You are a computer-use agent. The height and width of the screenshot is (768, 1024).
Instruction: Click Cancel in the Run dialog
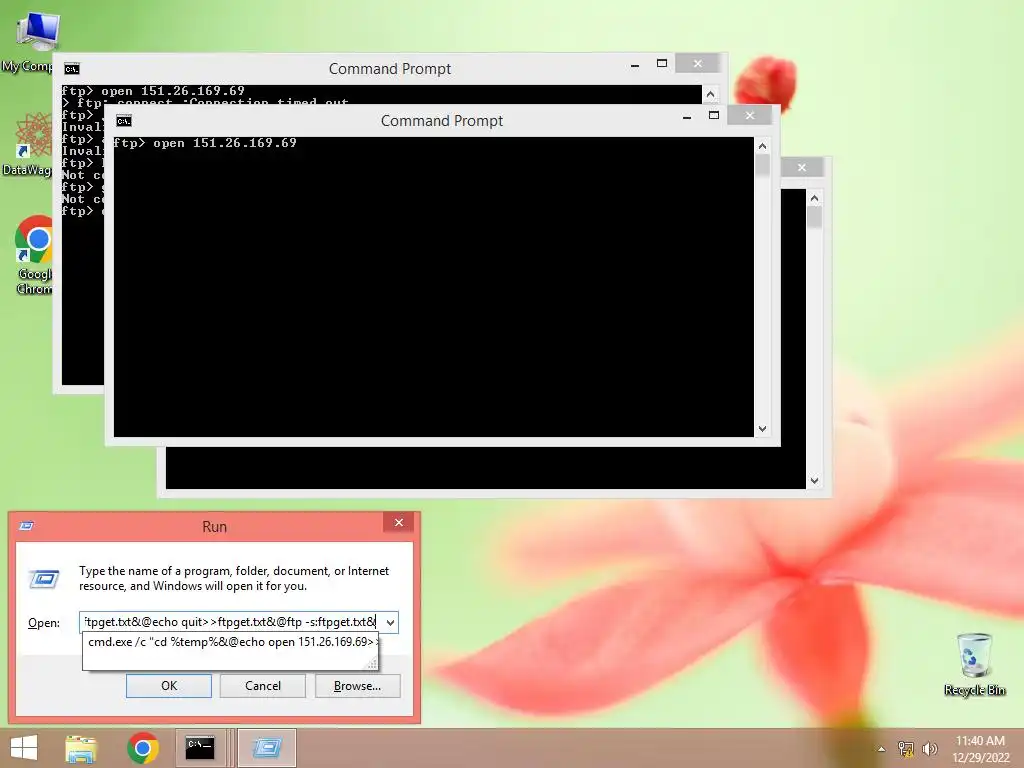(x=263, y=686)
